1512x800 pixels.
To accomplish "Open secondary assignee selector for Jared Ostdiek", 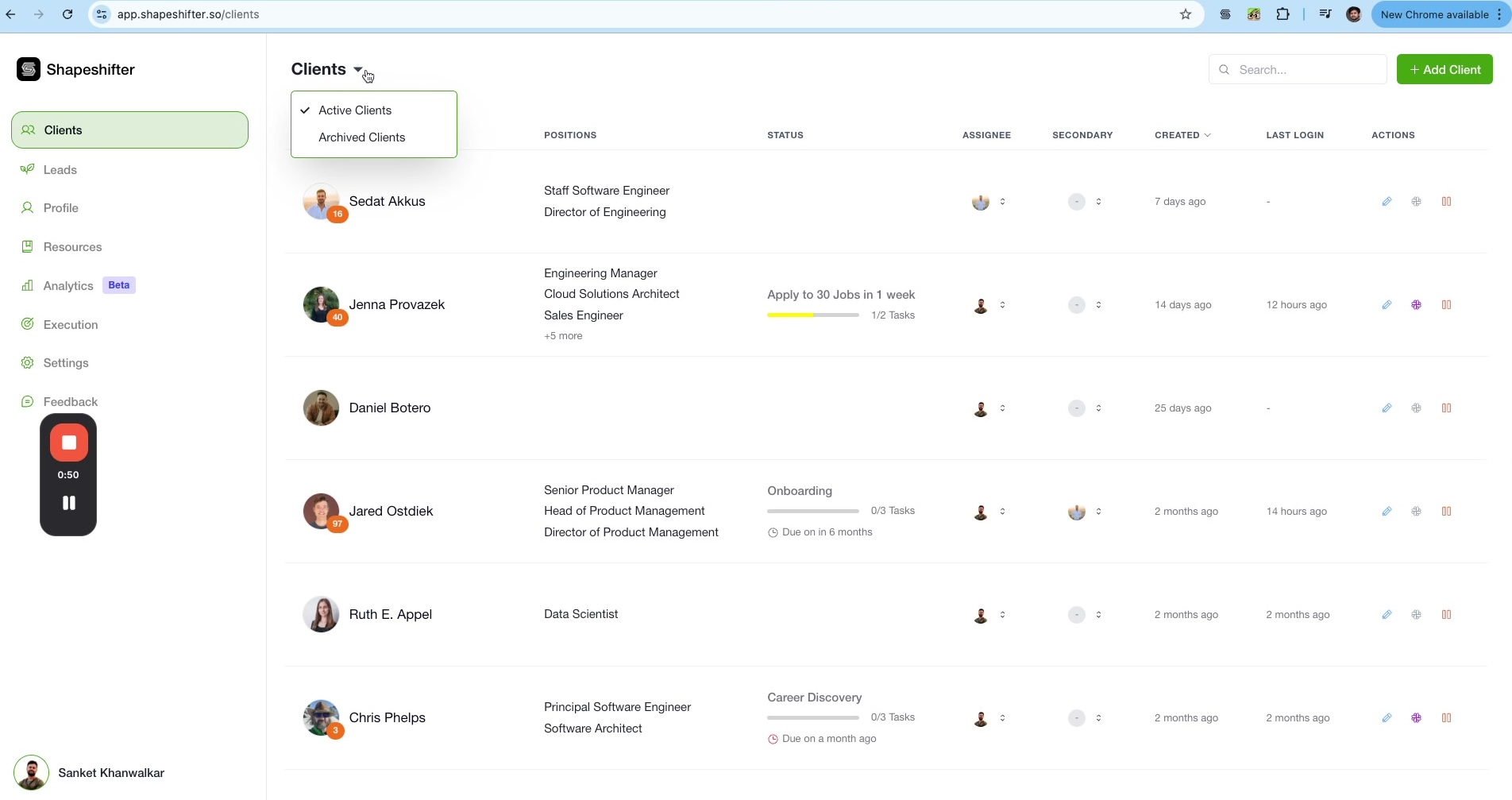I will (1086, 512).
